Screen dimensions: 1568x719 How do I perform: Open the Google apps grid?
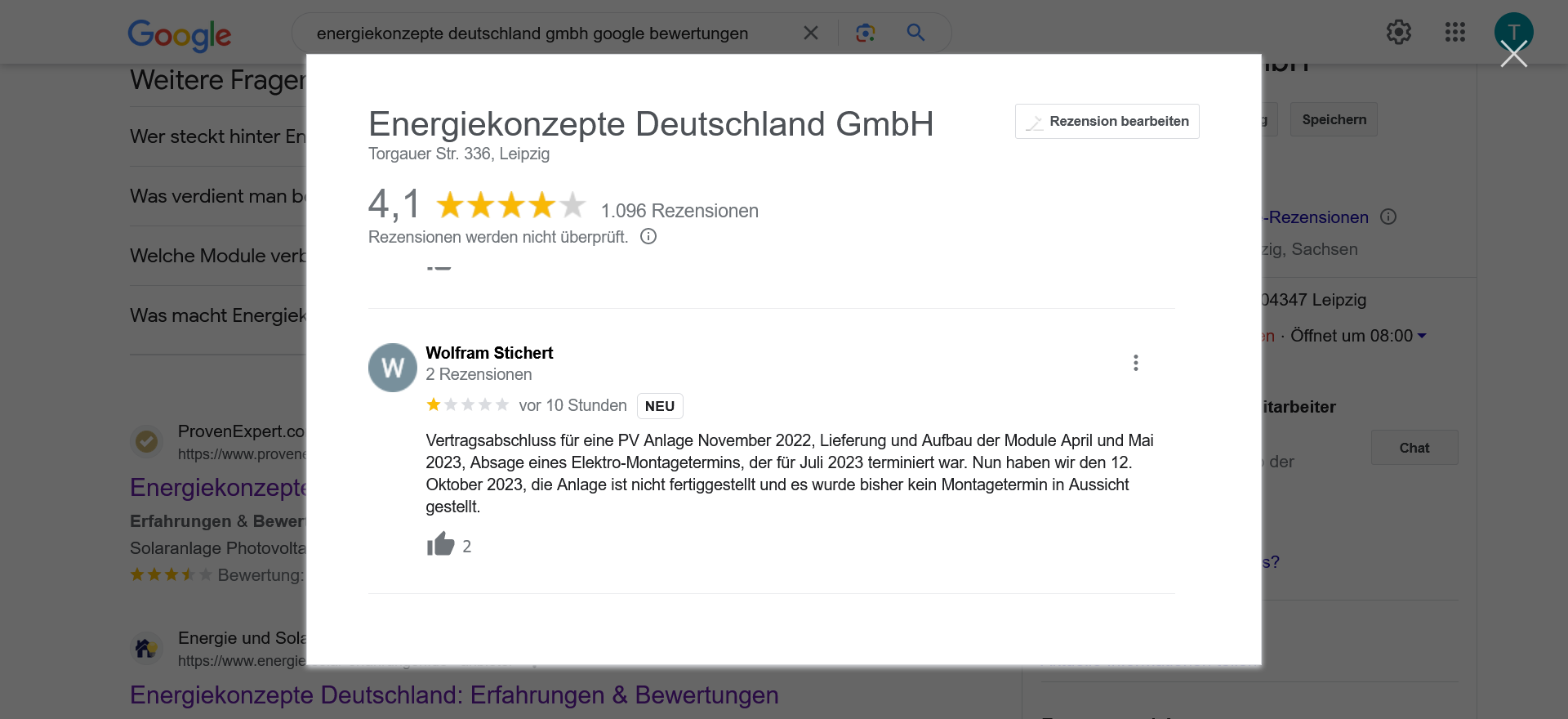coord(1454,33)
